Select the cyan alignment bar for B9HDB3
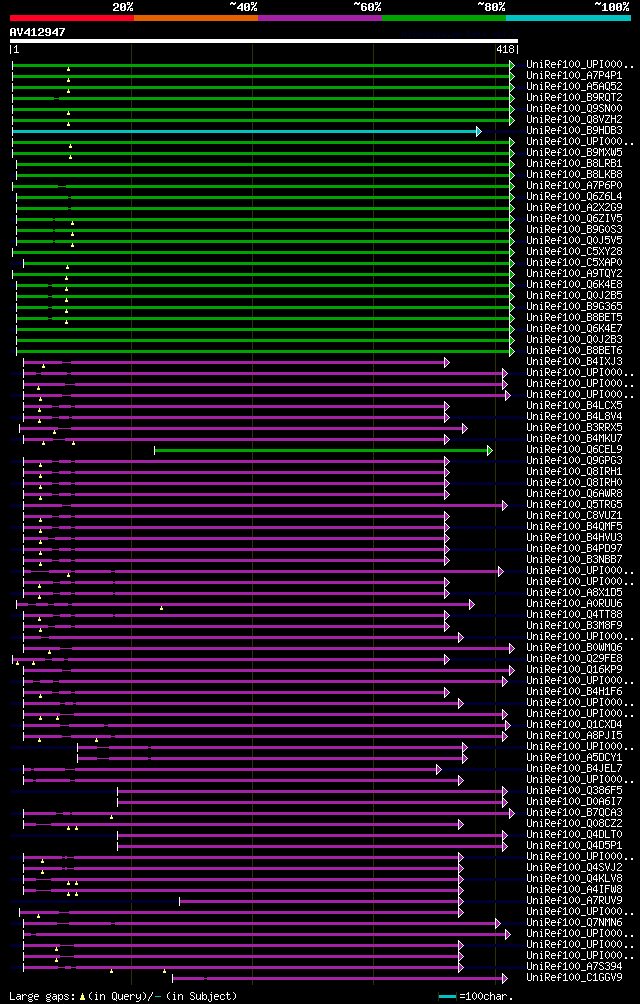The image size is (640, 1004). pyautogui.click(x=246, y=131)
